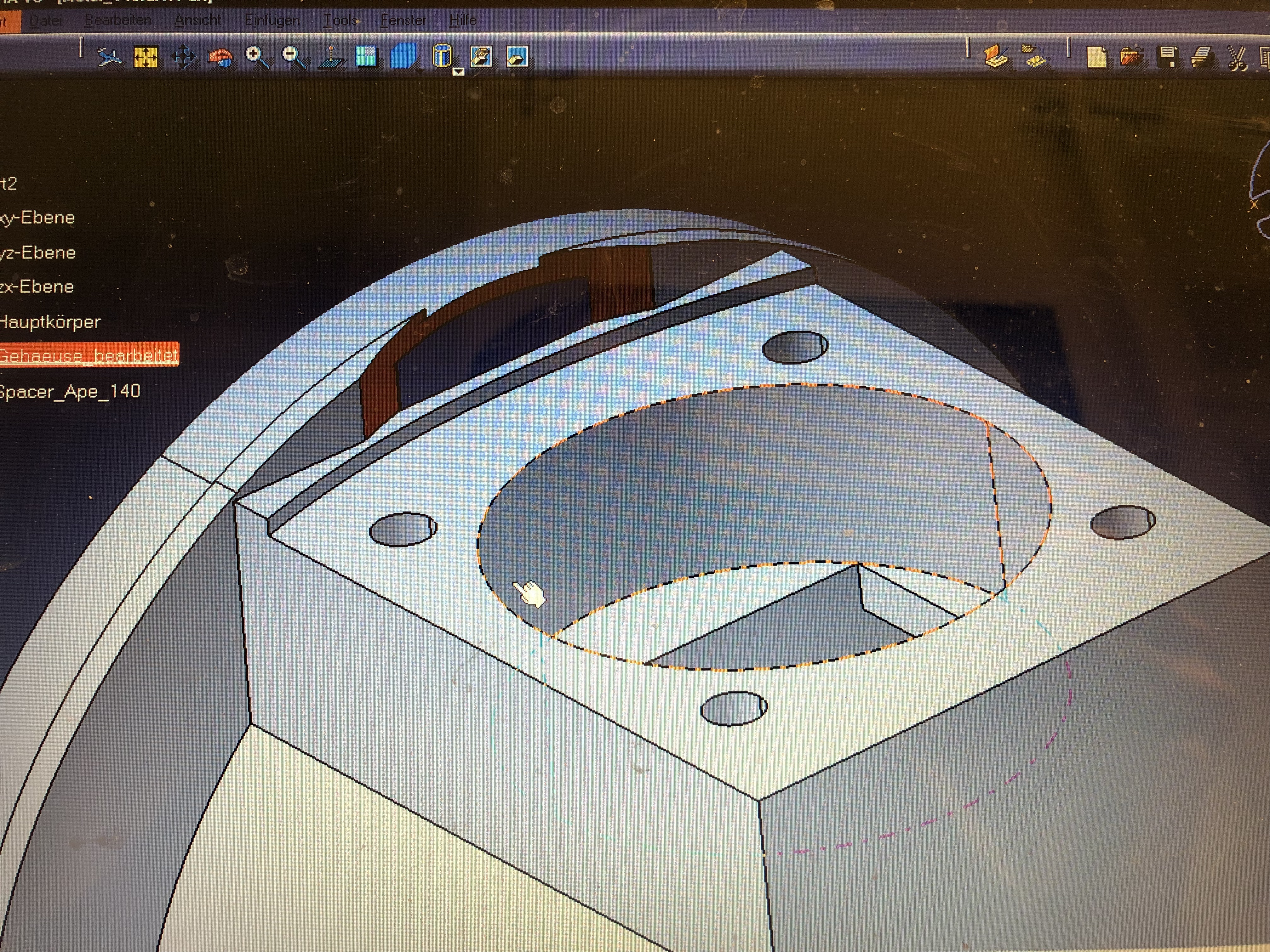Open the Ansicht menu
Image resolution: width=1270 pixels, height=952 pixels.
(197, 21)
